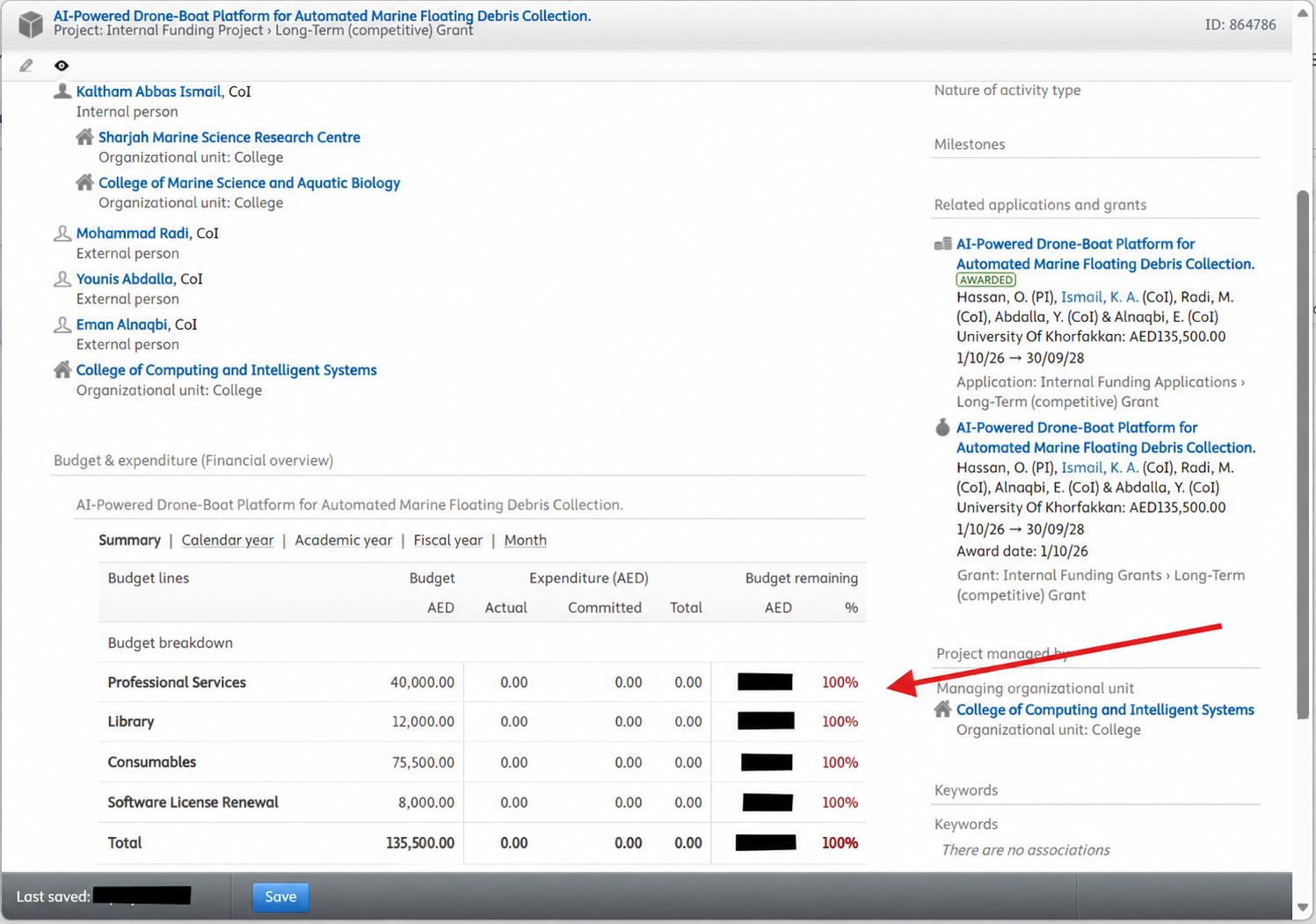Toggle the eye preview icon
Image resolution: width=1316 pixels, height=924 pixels.
point(62,65)
